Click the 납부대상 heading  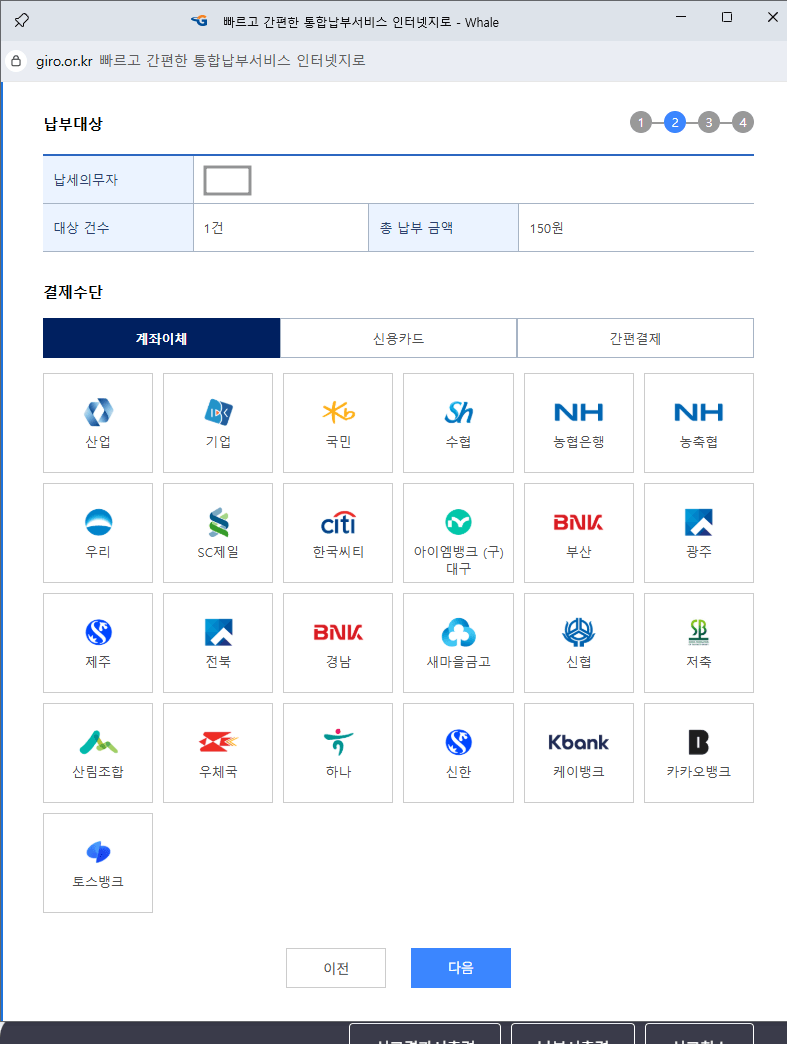pyautogui.click(x=73, y=124)
